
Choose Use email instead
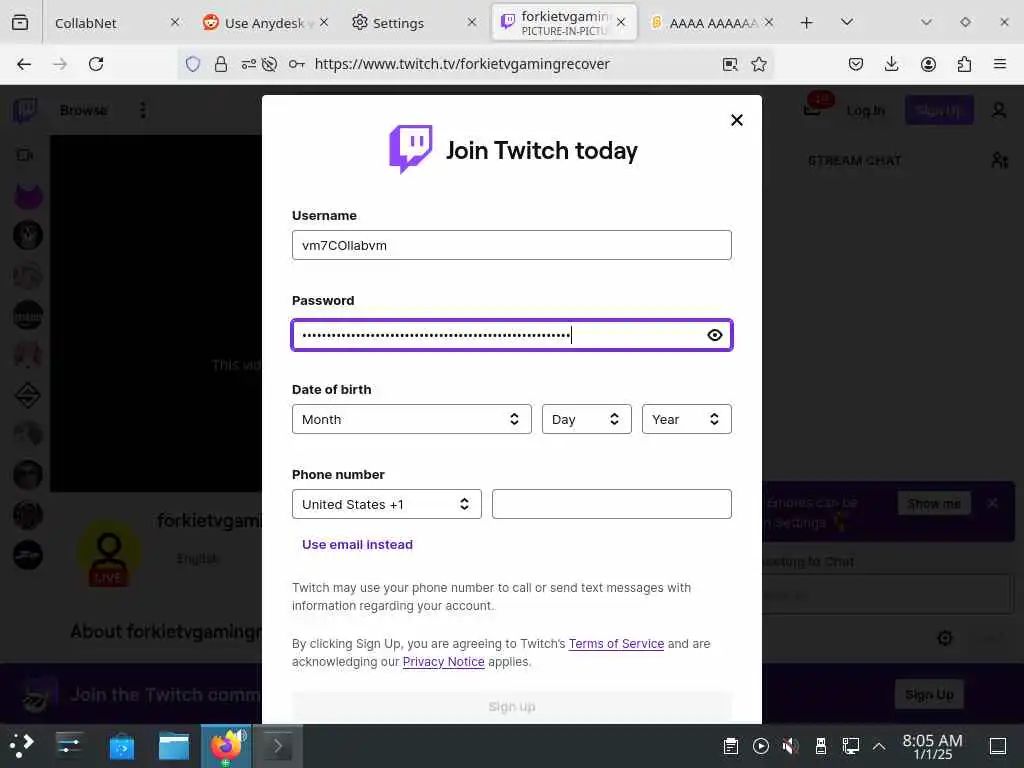coord(357,545)
